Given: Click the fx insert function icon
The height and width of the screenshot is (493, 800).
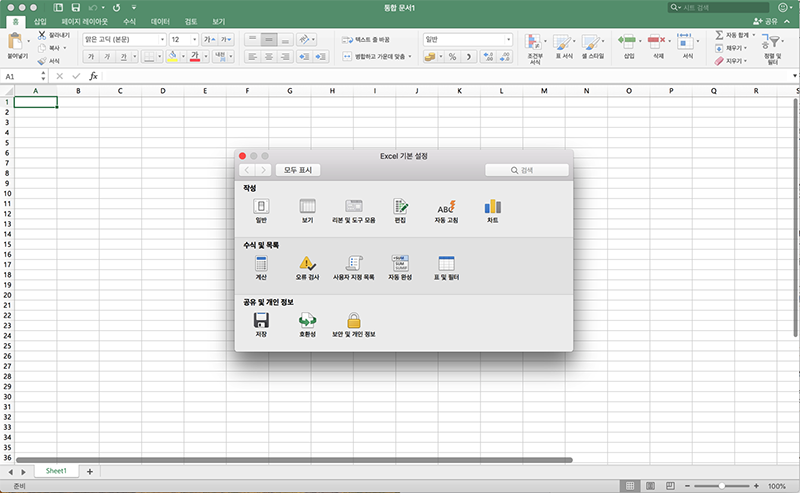Looking at the screenshot, I should click(93, 76).
